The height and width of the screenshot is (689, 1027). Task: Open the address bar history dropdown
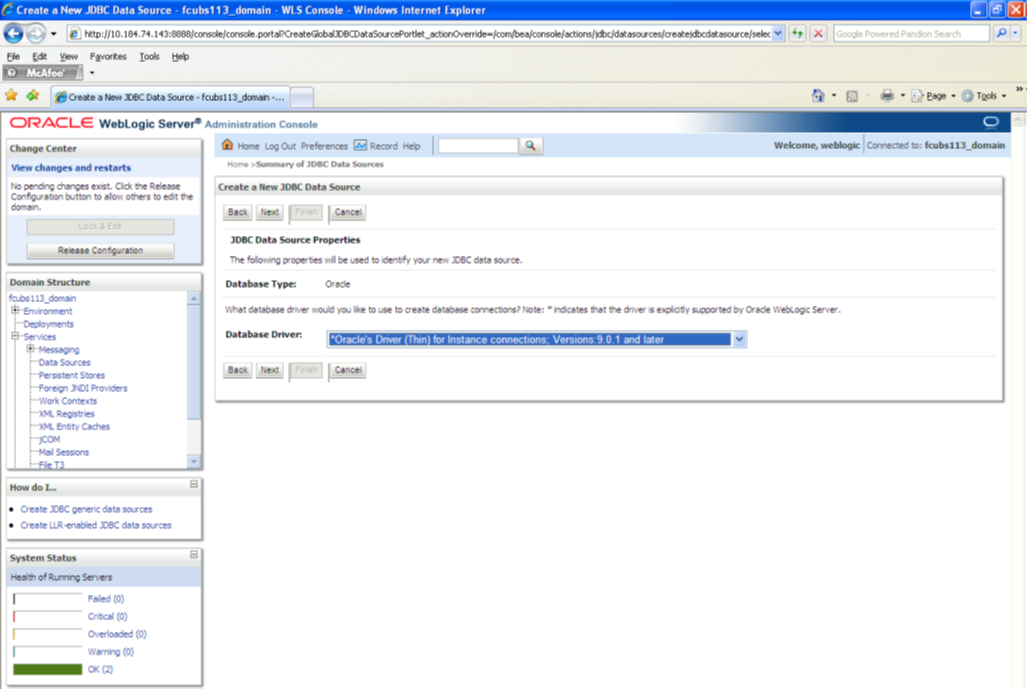click(777, 33)
